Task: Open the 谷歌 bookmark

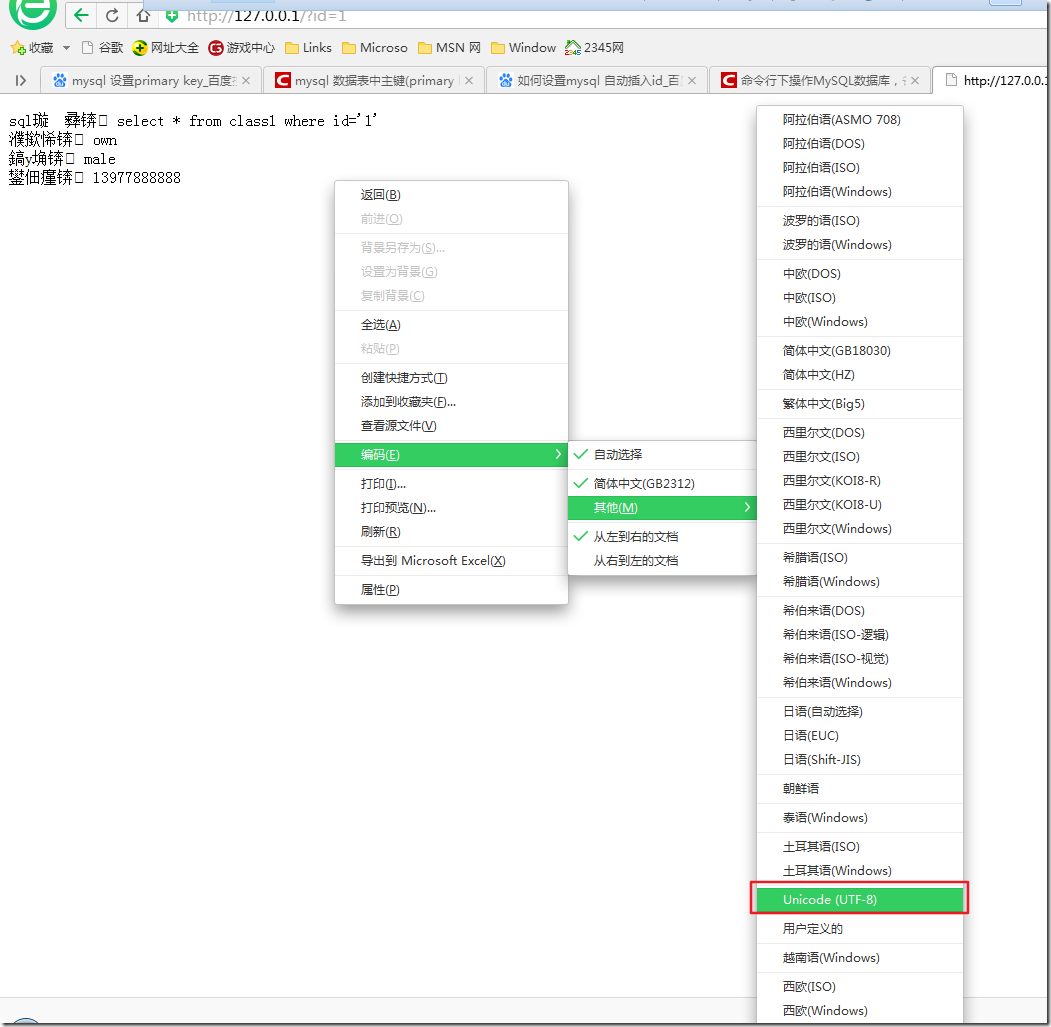Action: (102, 48)
